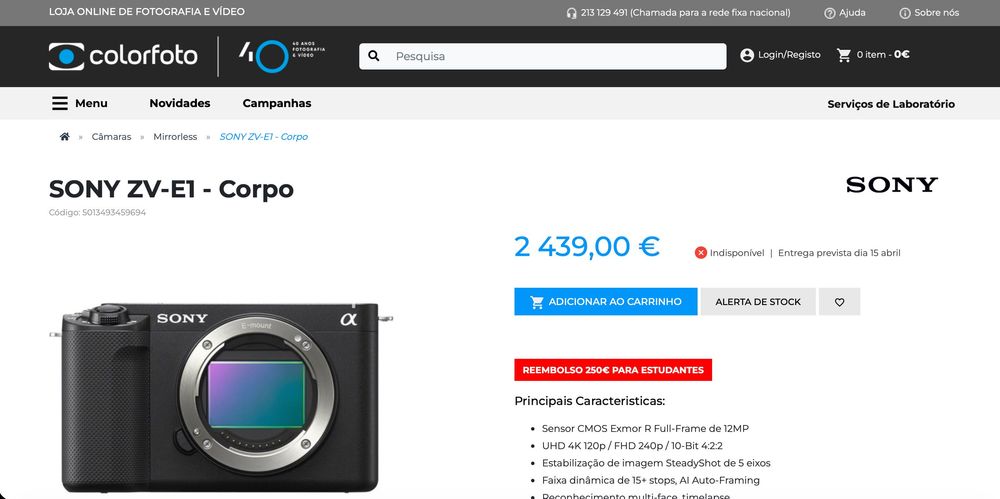The height and width of the screenshot is (499, 1000).
Task: Open Serviços de Laboratório
Action: [891, 104]
